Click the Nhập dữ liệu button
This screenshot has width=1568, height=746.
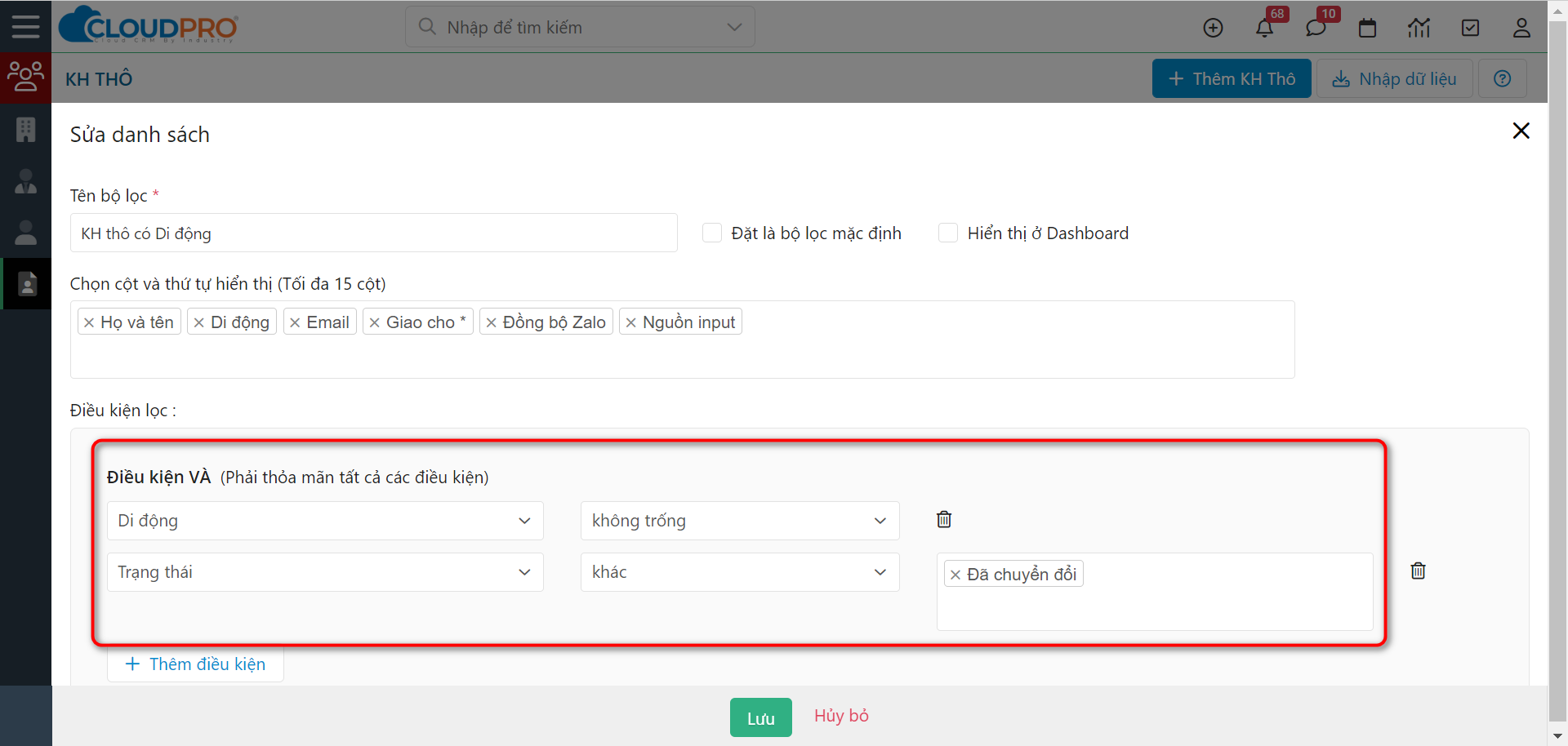1394,78
